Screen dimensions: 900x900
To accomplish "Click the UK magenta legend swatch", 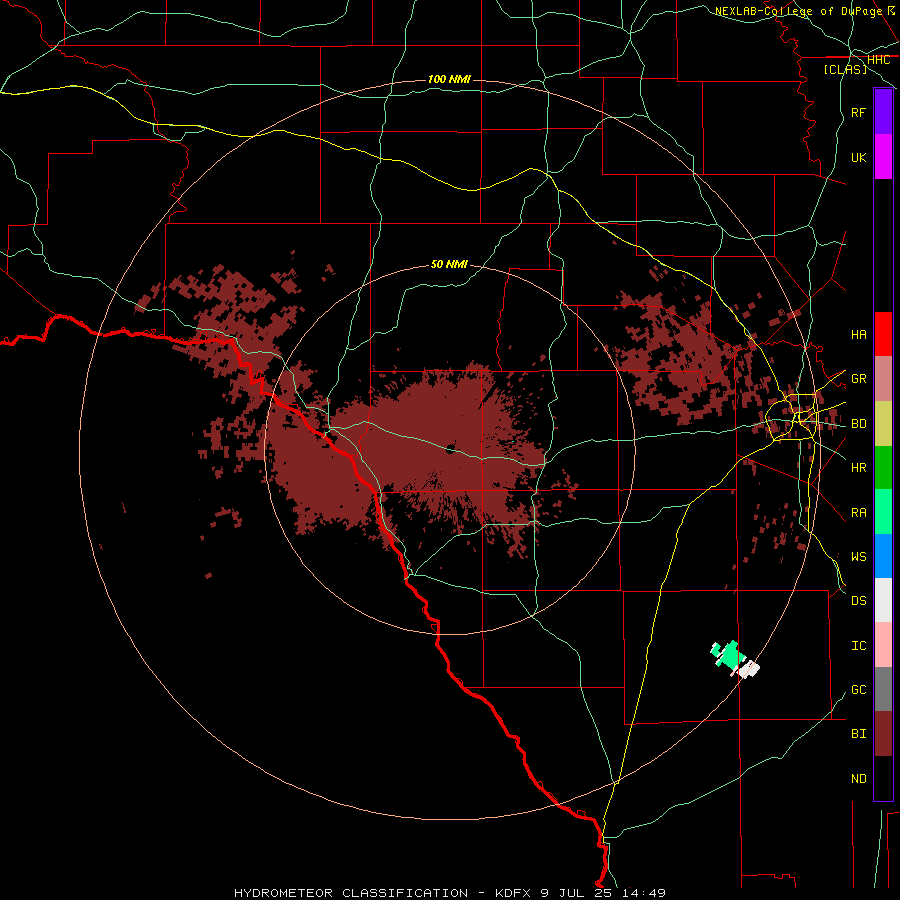I will (883, 157).
